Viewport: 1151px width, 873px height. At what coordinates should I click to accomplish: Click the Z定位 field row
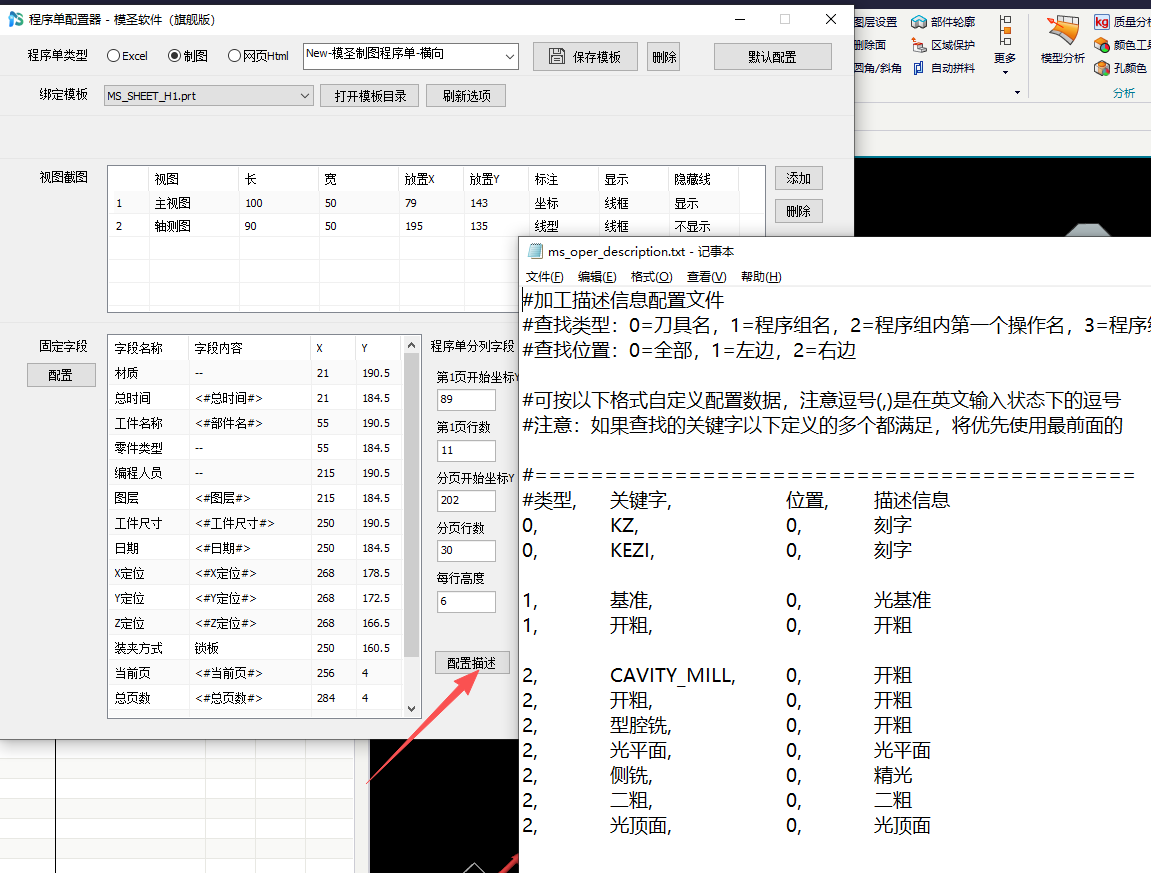point(255,623)
